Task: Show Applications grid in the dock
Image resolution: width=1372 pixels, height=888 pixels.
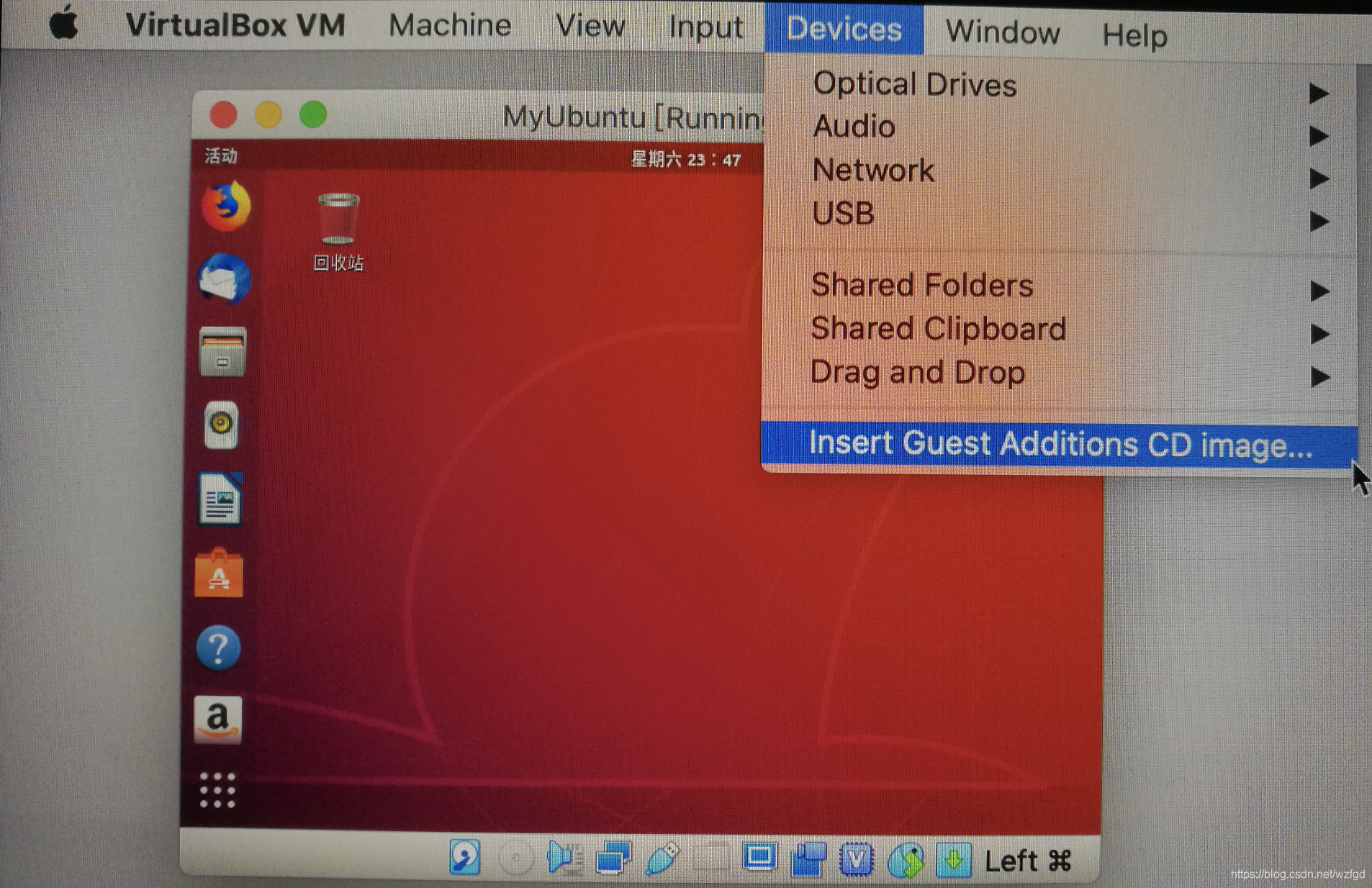Action: tap(217, 790)
